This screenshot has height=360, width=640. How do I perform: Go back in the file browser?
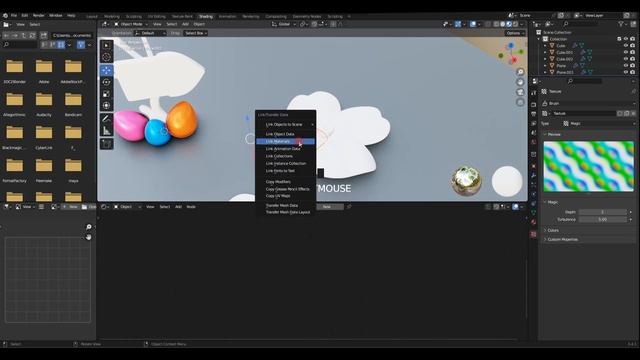[x=7, y=36]
